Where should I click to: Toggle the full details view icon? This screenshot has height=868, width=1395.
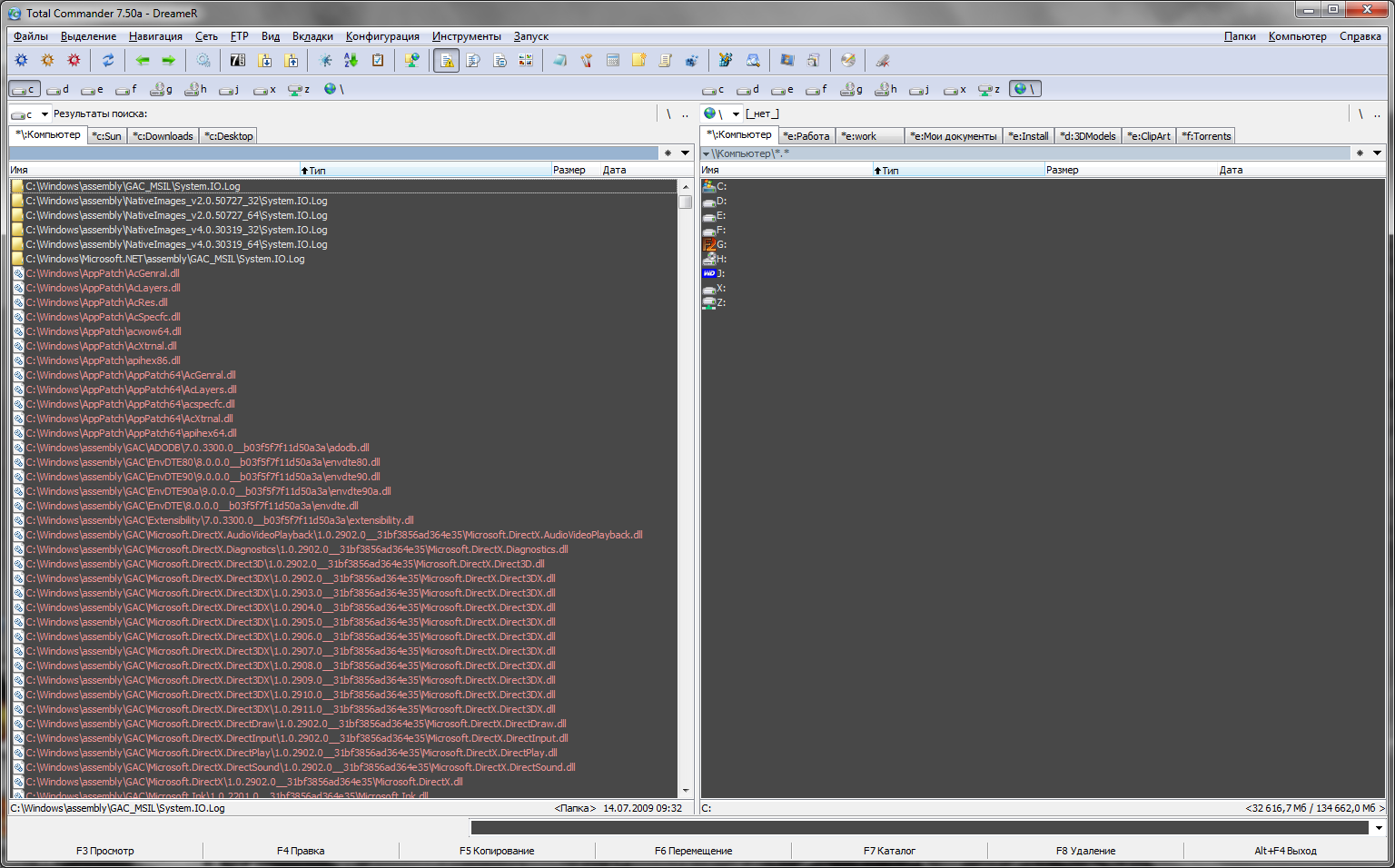click(x=473, y=60)
